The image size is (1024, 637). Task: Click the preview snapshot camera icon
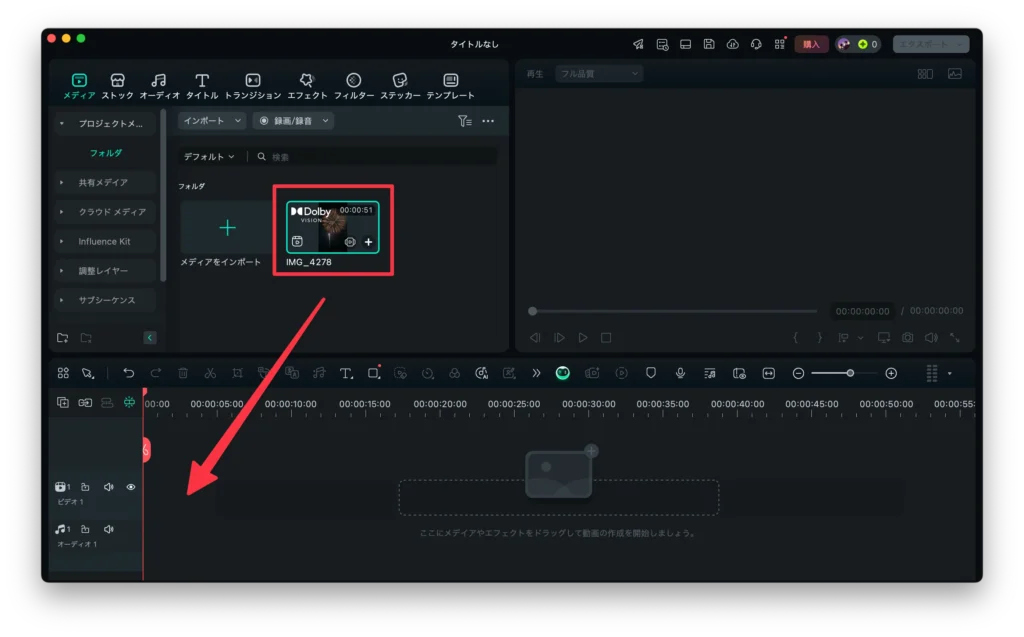point(907,338)
